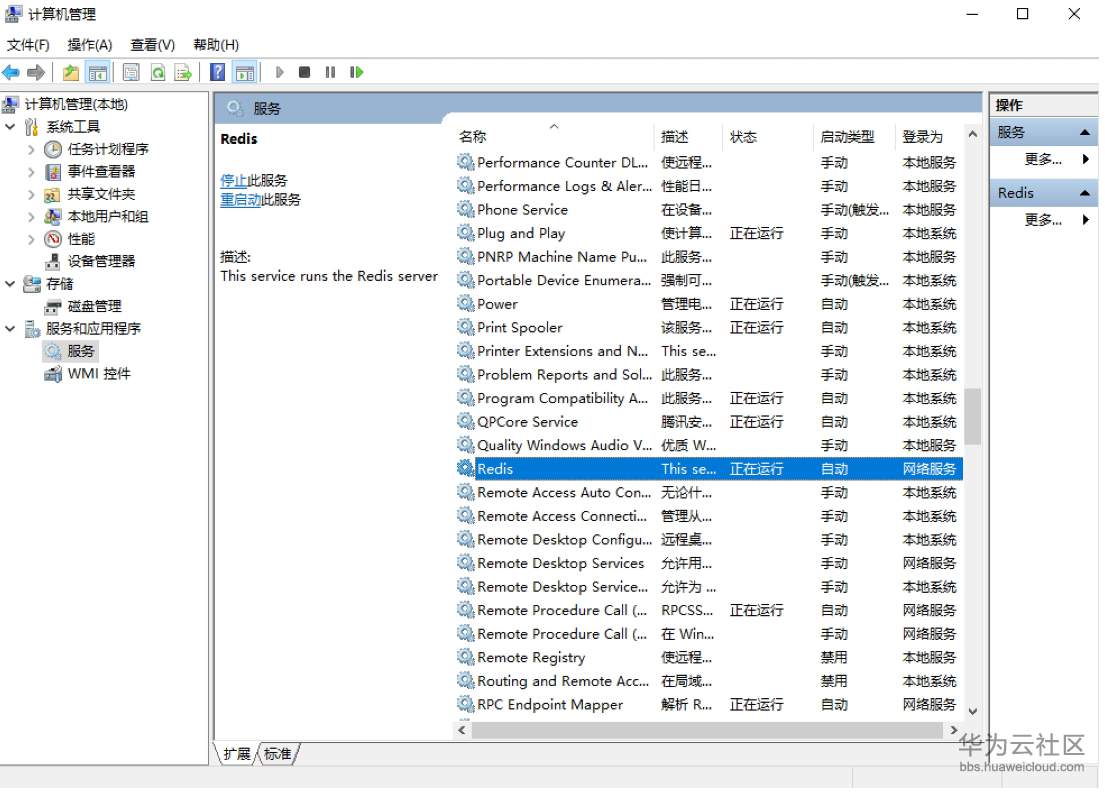
Task: Click the services list scroll-up arrow
Action: tap(973, 134)
